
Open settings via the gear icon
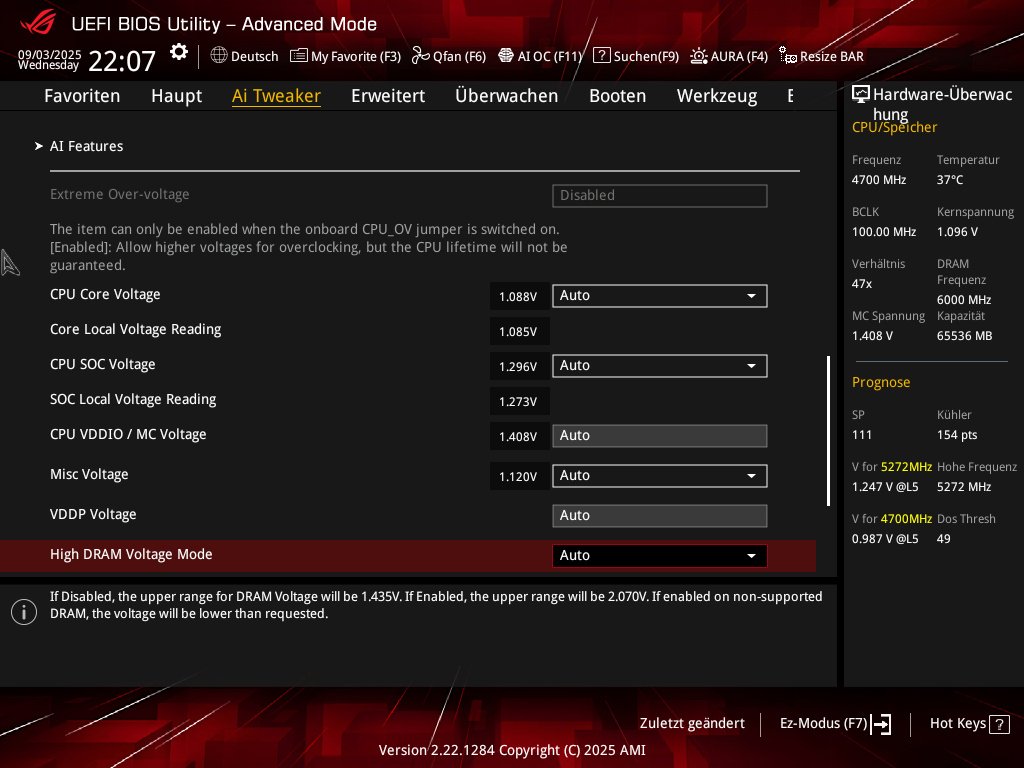pos(179,52)
